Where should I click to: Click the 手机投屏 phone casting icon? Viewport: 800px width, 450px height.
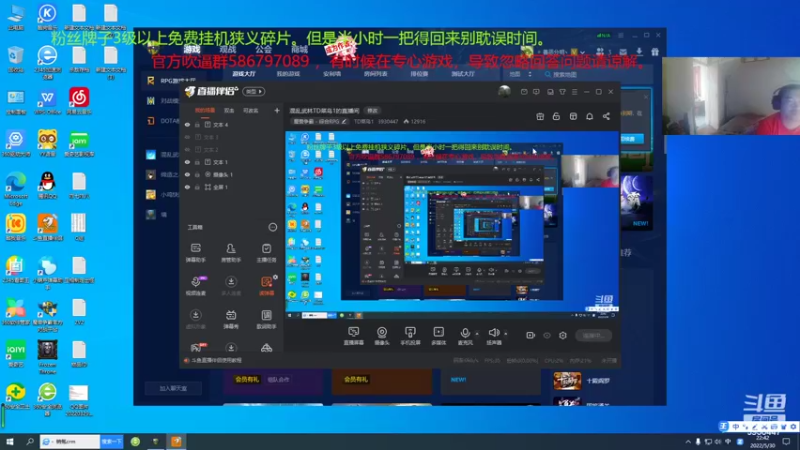point(410,332)
